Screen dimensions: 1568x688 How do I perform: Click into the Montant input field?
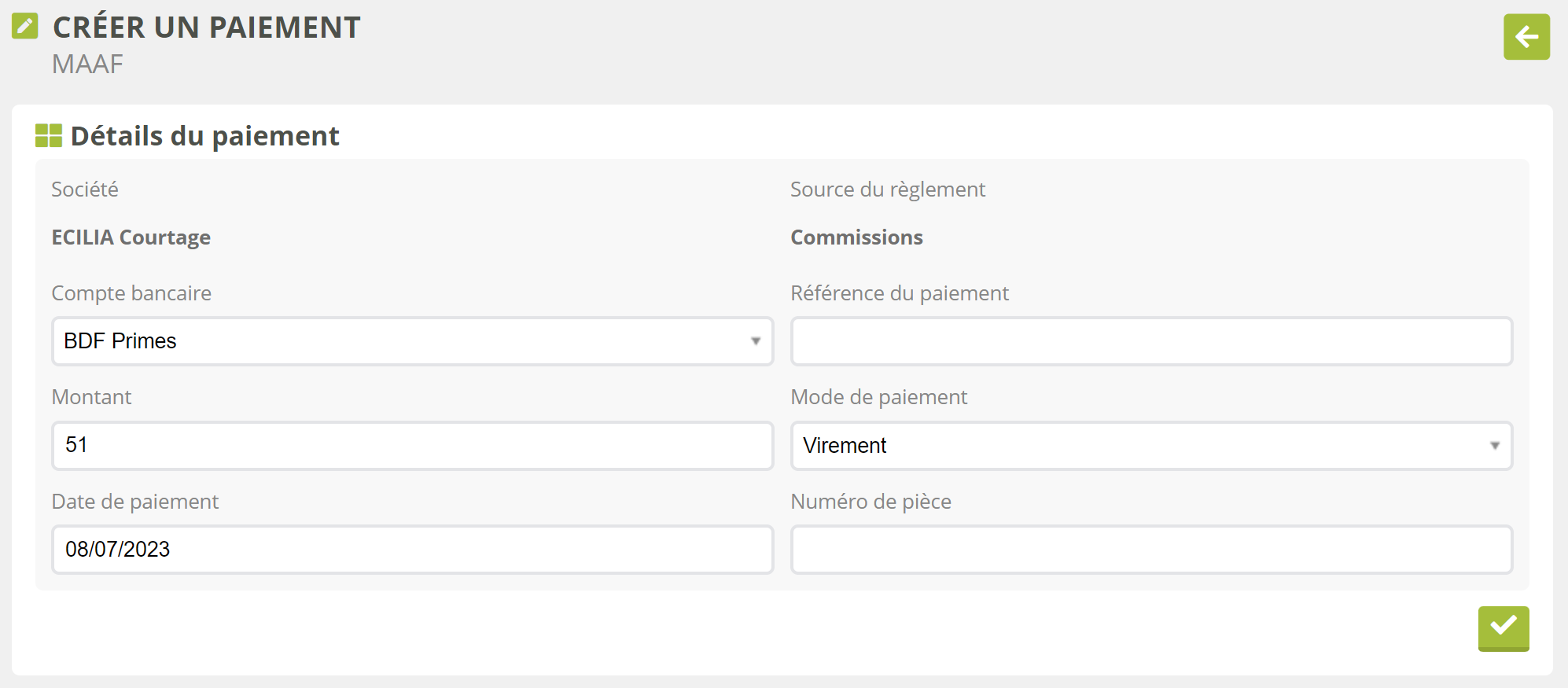click(412, 446)
